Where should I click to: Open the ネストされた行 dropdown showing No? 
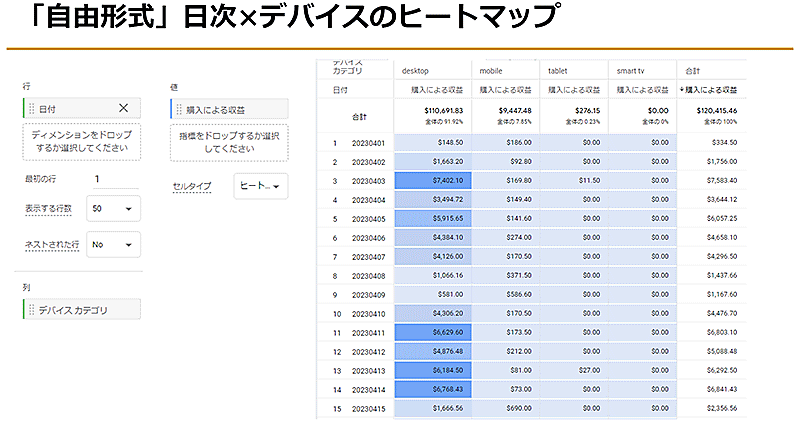tap(113, 244)
